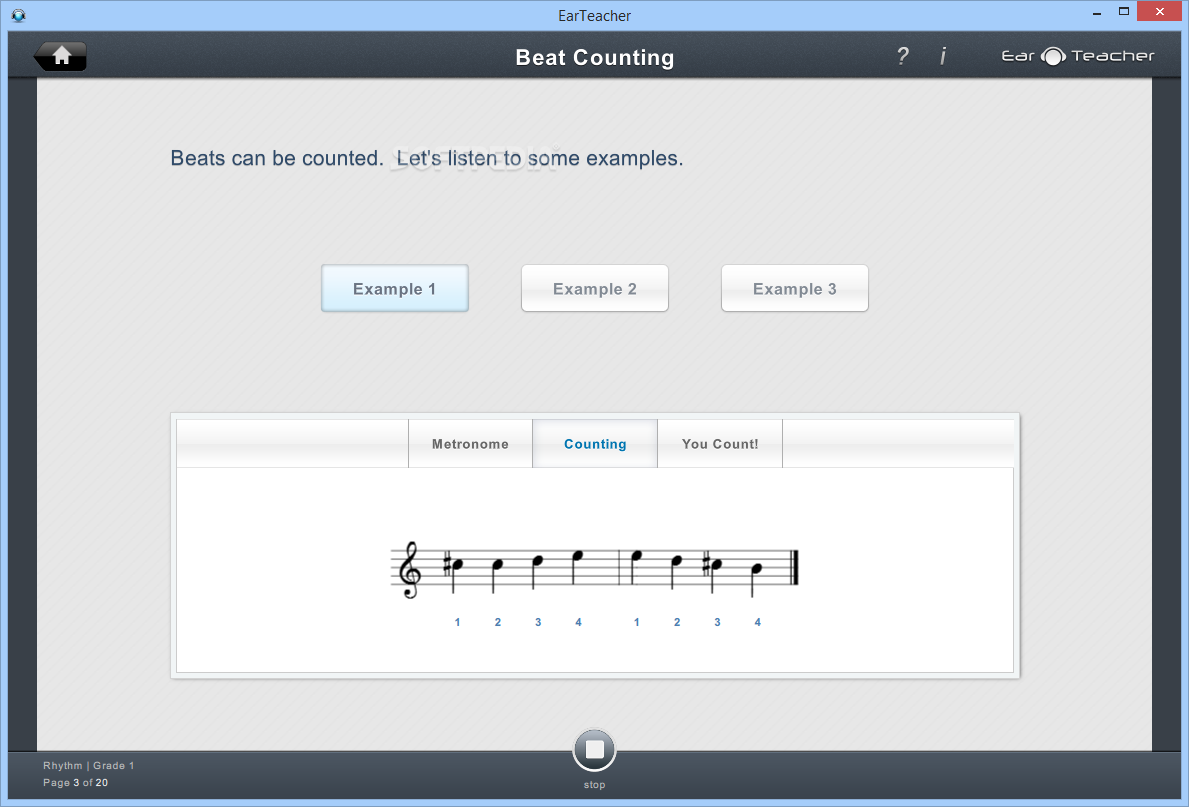The image size is (1189, 807).
Task: Open the info "i" icon
Action: 943,56
